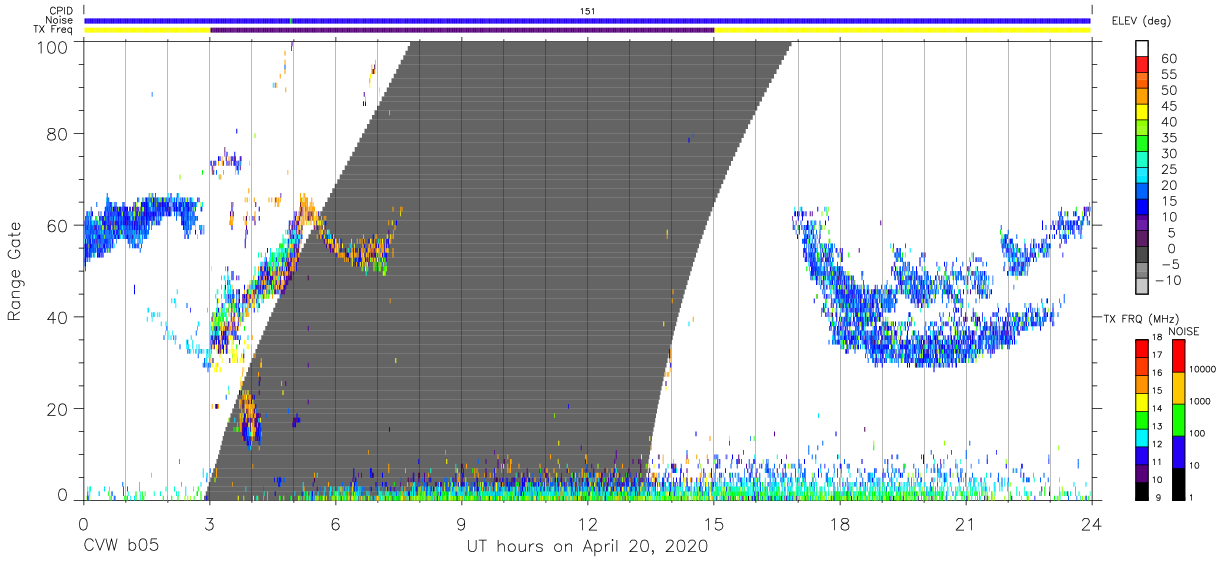Pick the green 13–14 MHz TX FRQ swatch

click(1141, 419)
